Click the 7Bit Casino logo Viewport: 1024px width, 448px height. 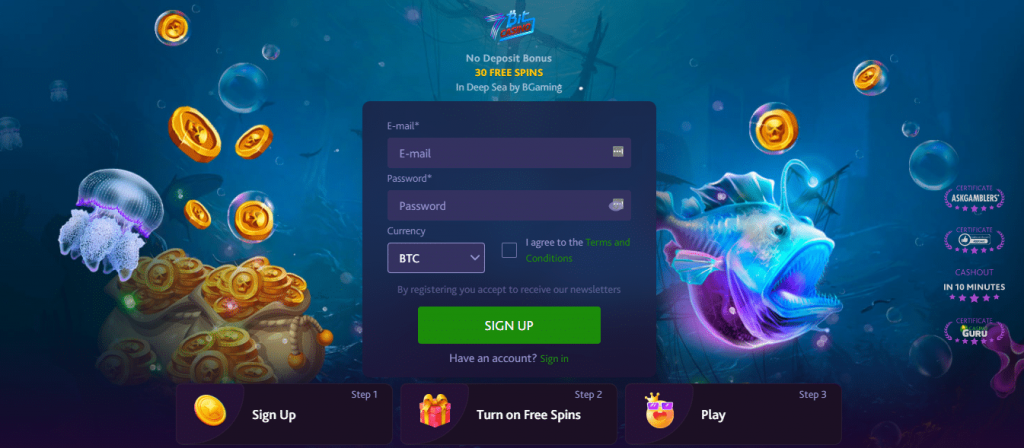pyautogui.click(x=509, y=27)
